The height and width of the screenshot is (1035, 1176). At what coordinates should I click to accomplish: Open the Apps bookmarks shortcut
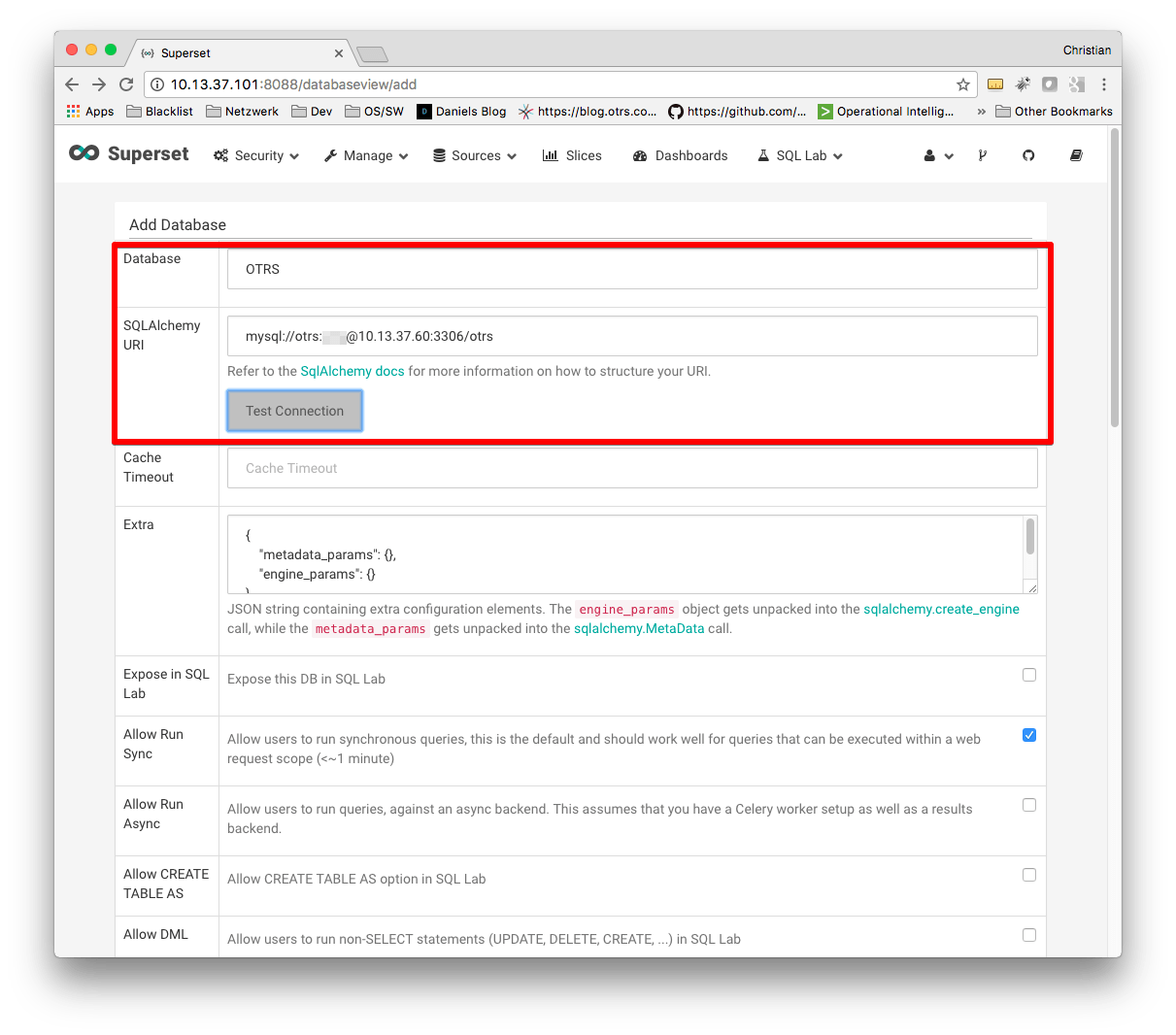89,112
